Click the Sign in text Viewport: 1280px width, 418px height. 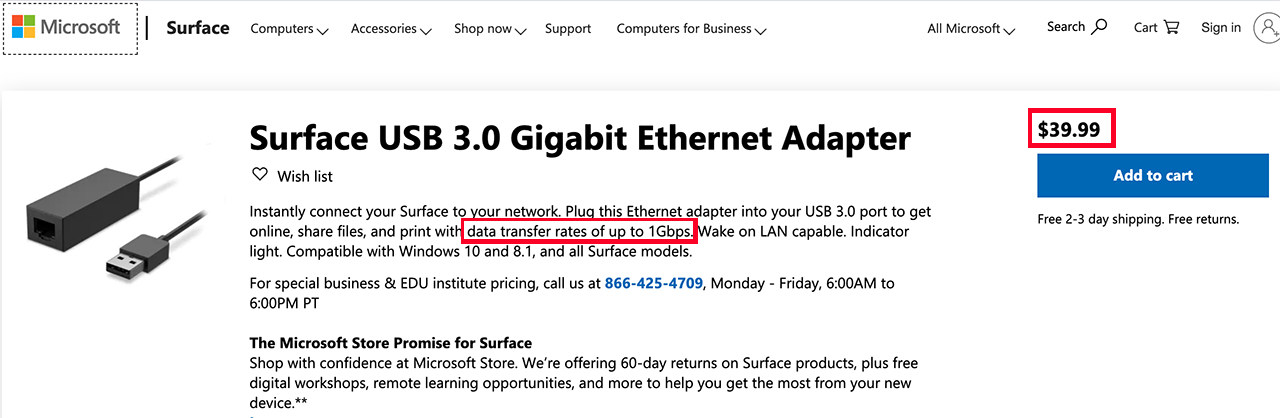pos(1220,28)
